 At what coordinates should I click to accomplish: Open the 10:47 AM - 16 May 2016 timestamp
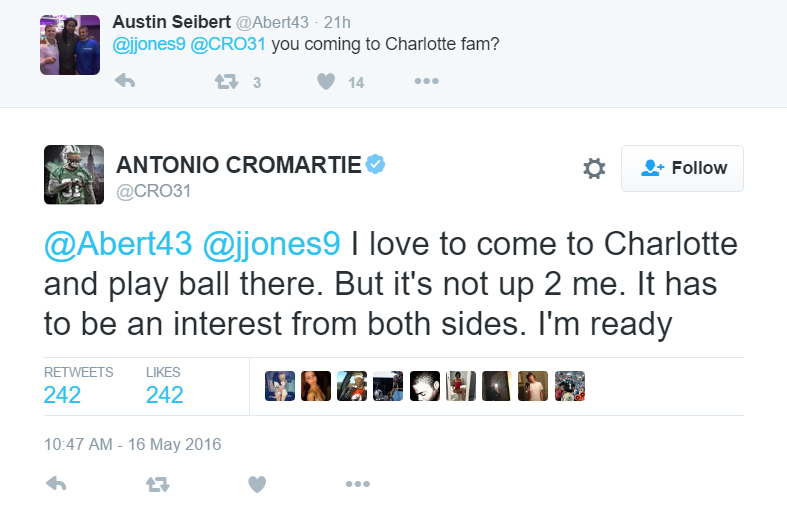pyautogui.click(x=133, y=445)
